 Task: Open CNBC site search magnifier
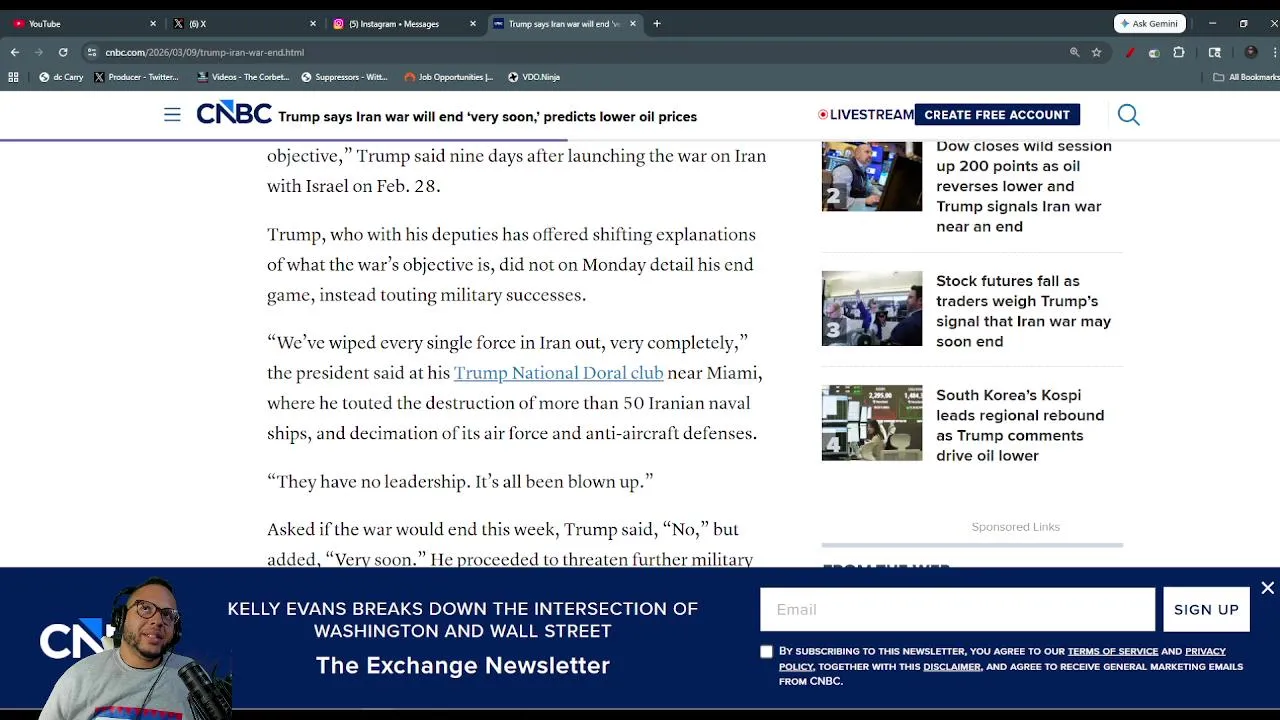(x=1129, y=115)
